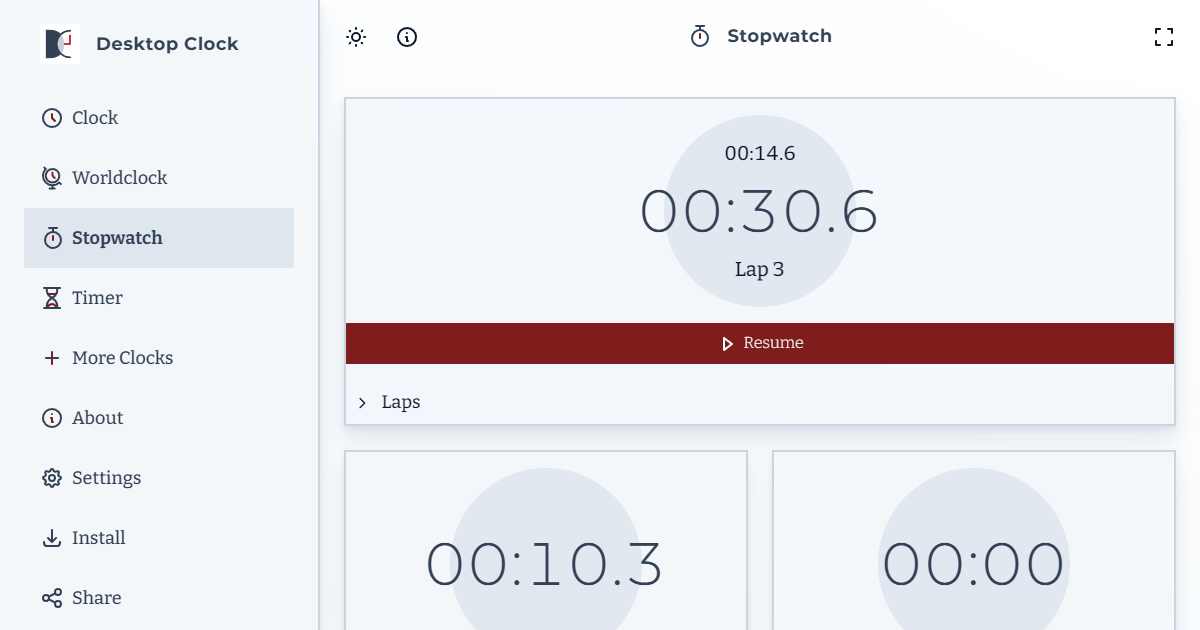Screen dimensions: 1200x630
Task: Select Stopwatch in the navigation menu
Action: pos(117,237)
